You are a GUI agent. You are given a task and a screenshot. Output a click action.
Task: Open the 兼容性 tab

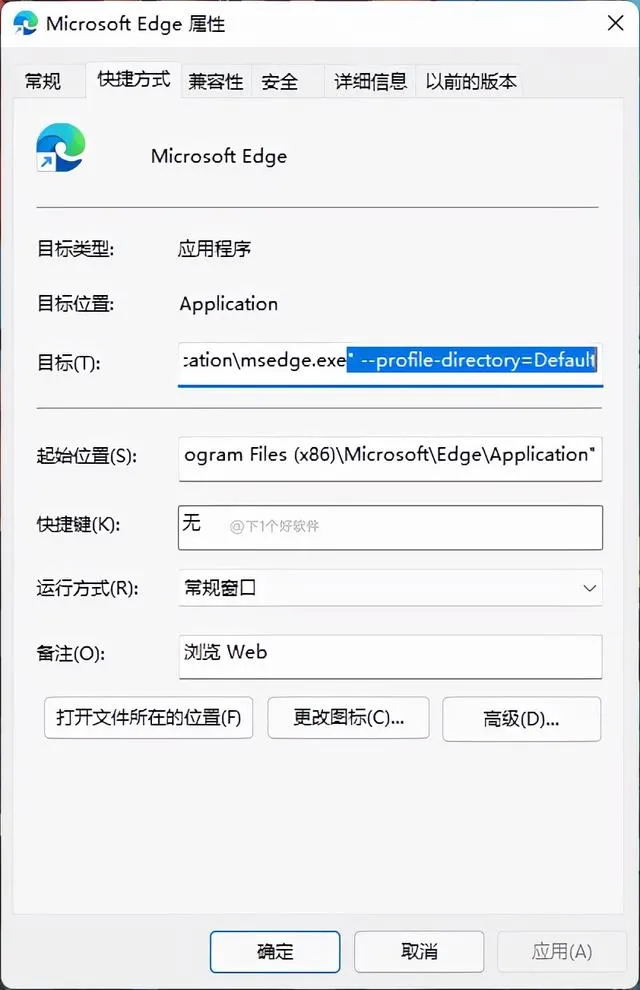(216, 81)
